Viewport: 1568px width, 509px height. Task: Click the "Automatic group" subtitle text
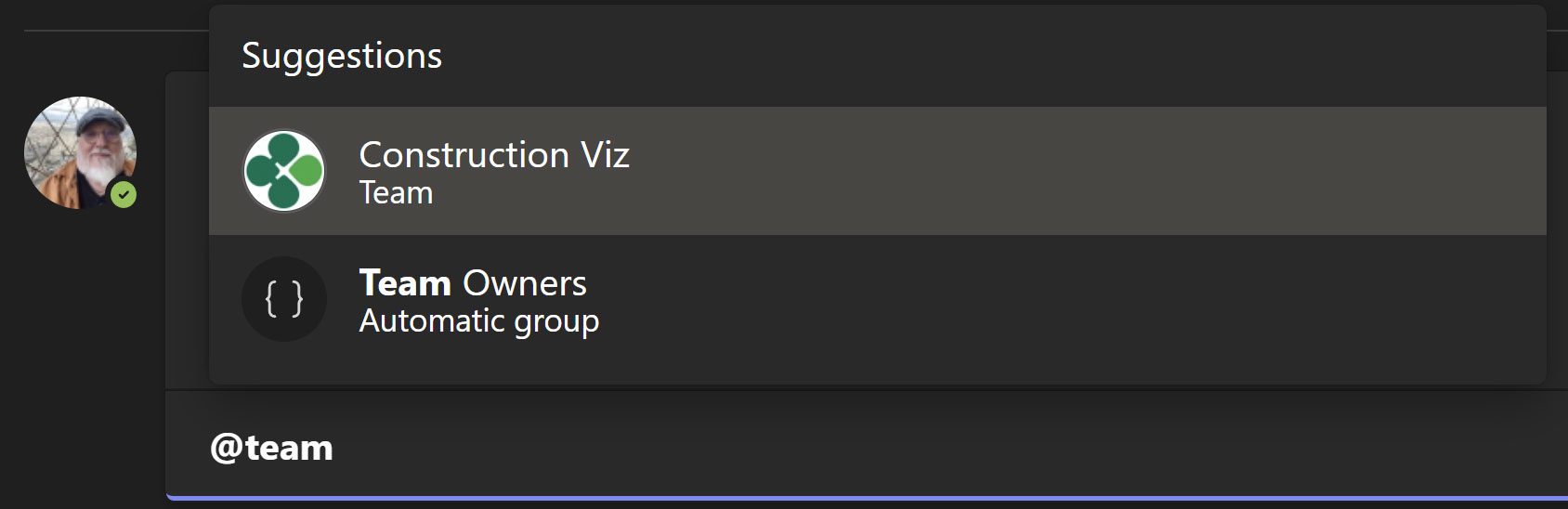[479, 321]
